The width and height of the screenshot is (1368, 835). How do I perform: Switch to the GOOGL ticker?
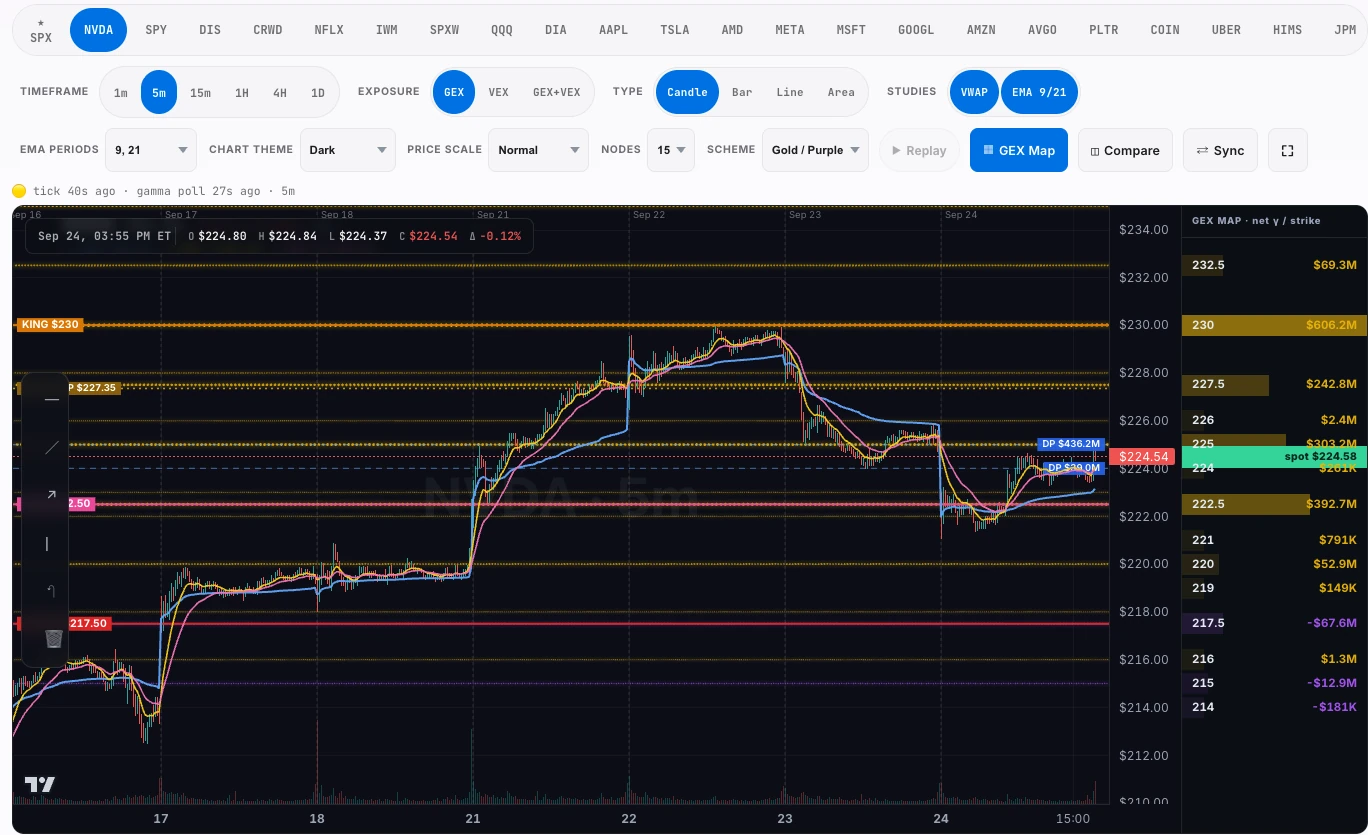[915, 30]
